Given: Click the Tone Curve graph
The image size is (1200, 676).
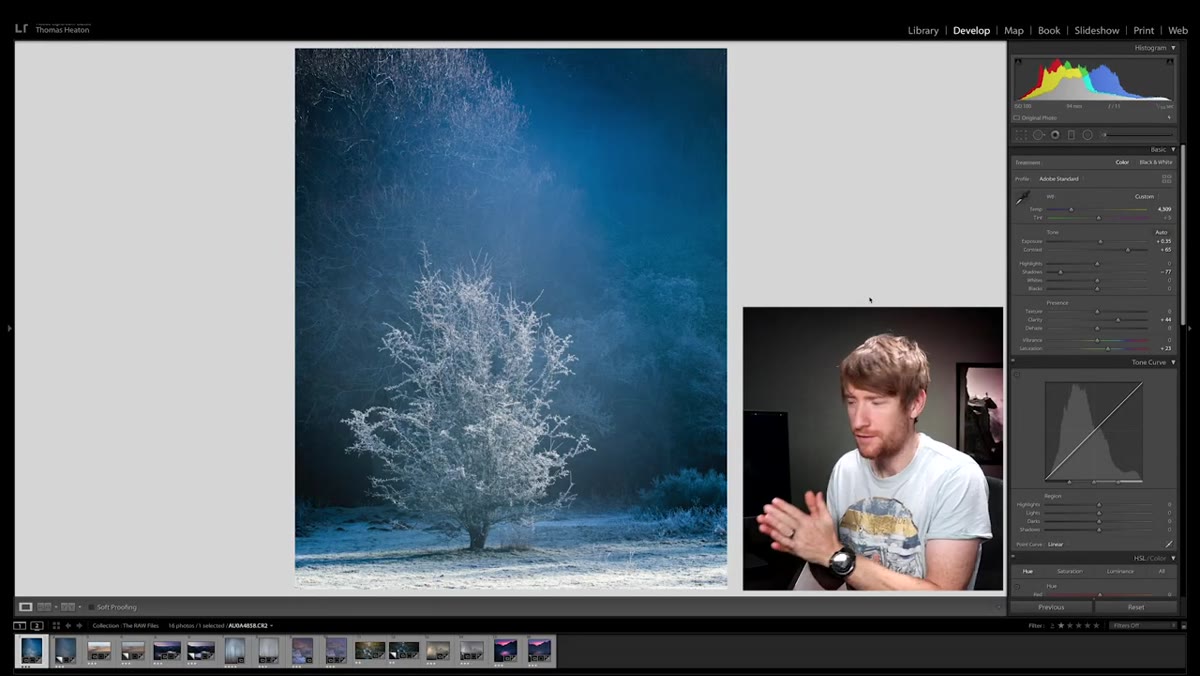Looking at the screenshot, I should click(1094, 431).
